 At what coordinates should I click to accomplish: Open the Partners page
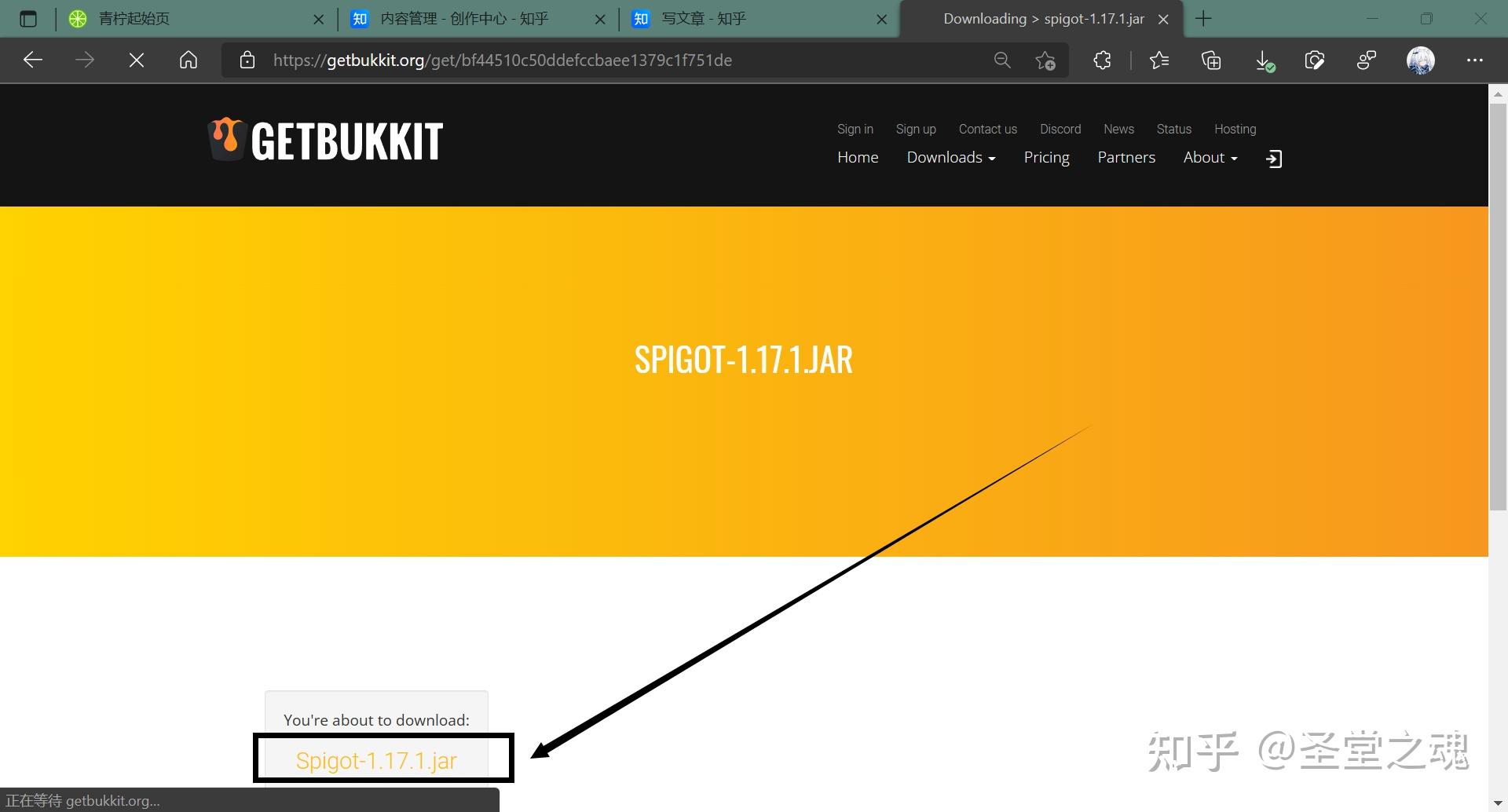[x=1126, y=157]
